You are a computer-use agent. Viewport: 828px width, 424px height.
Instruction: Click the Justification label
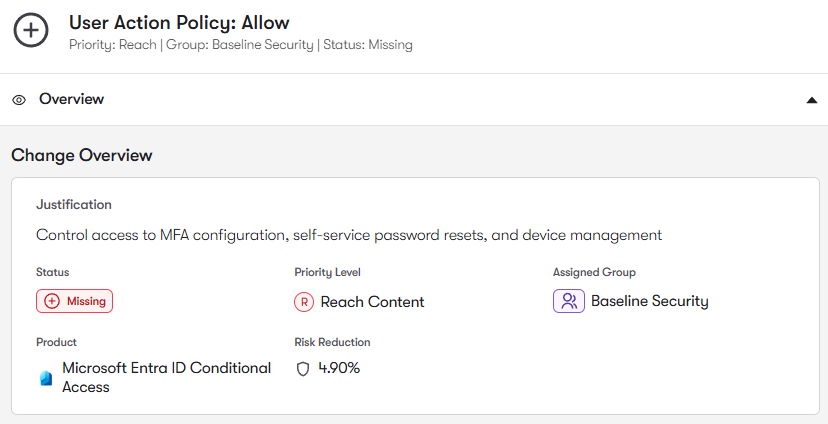pyautogui.click(x=74, y=204)
